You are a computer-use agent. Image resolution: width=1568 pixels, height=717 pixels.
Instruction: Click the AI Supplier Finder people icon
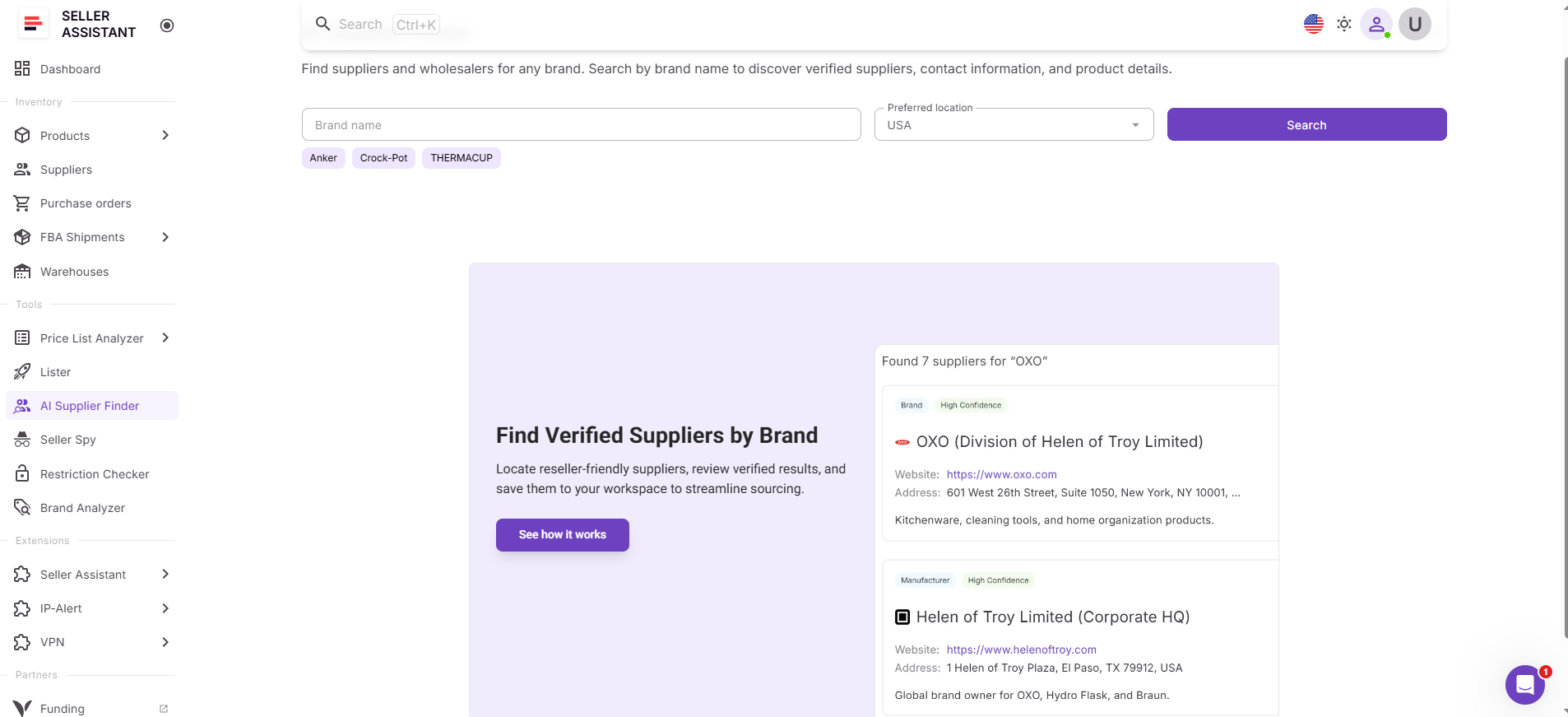coord(22,406)
